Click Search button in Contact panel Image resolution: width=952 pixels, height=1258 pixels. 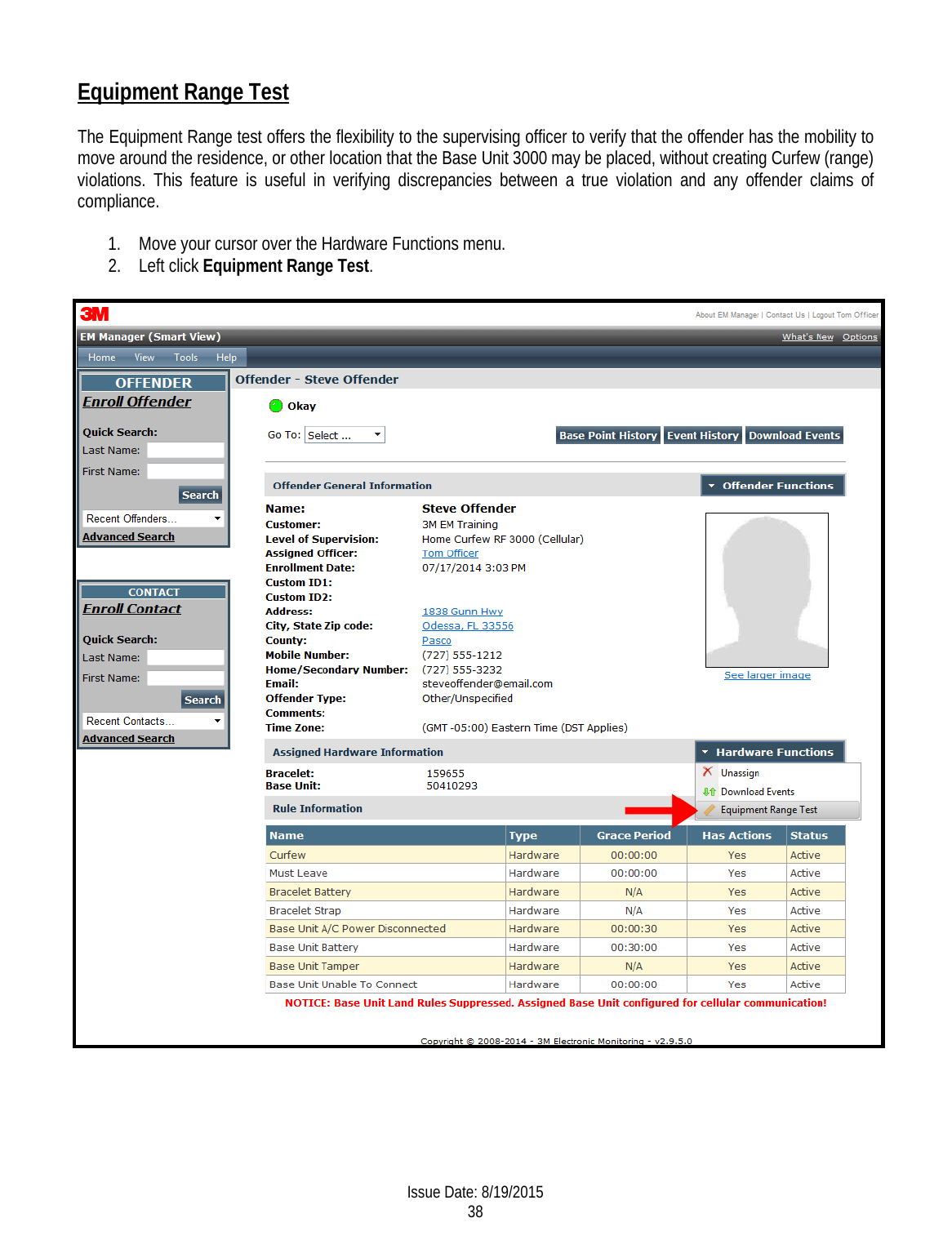pyautogui.click(x=202, y=700)
